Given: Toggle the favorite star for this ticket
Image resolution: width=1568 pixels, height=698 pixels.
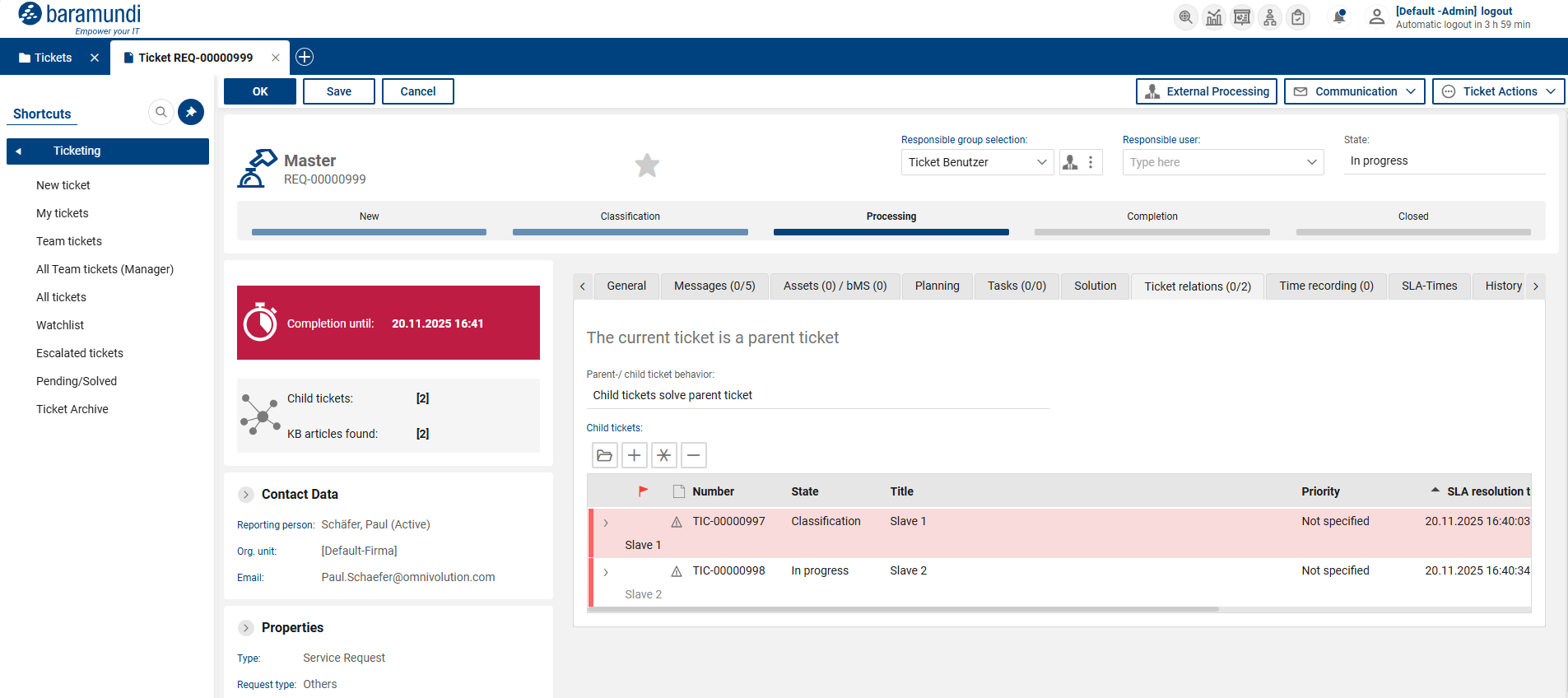Looking at the screenshot, I should 647,165.
